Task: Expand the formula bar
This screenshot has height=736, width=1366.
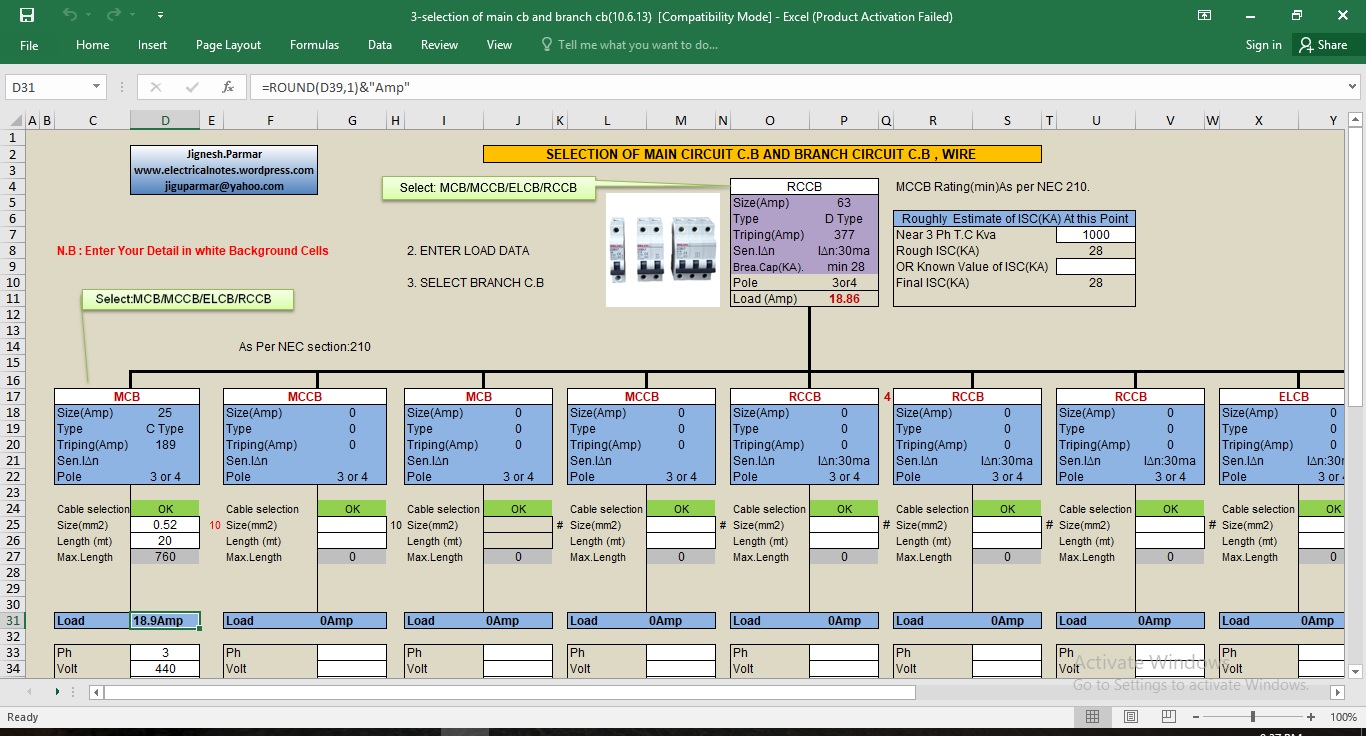Action: coord(1352,87)
